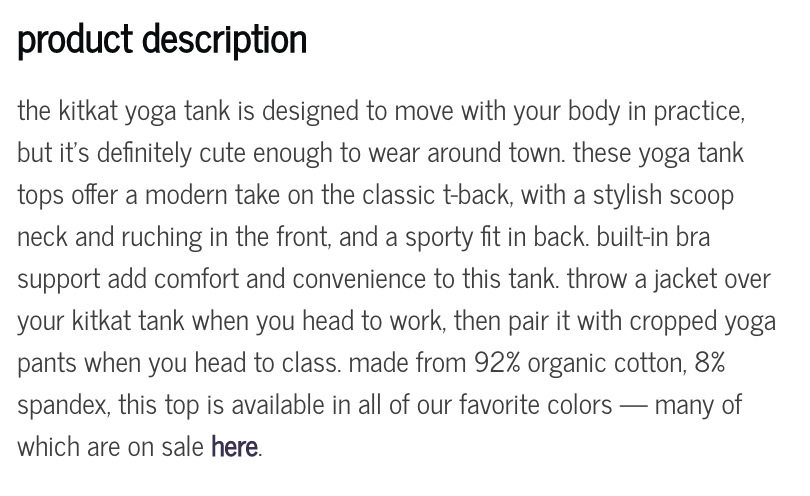The image size is (810, 496).
Task: Click the term 't-back' in the text
Action: [x=477, y=196]
